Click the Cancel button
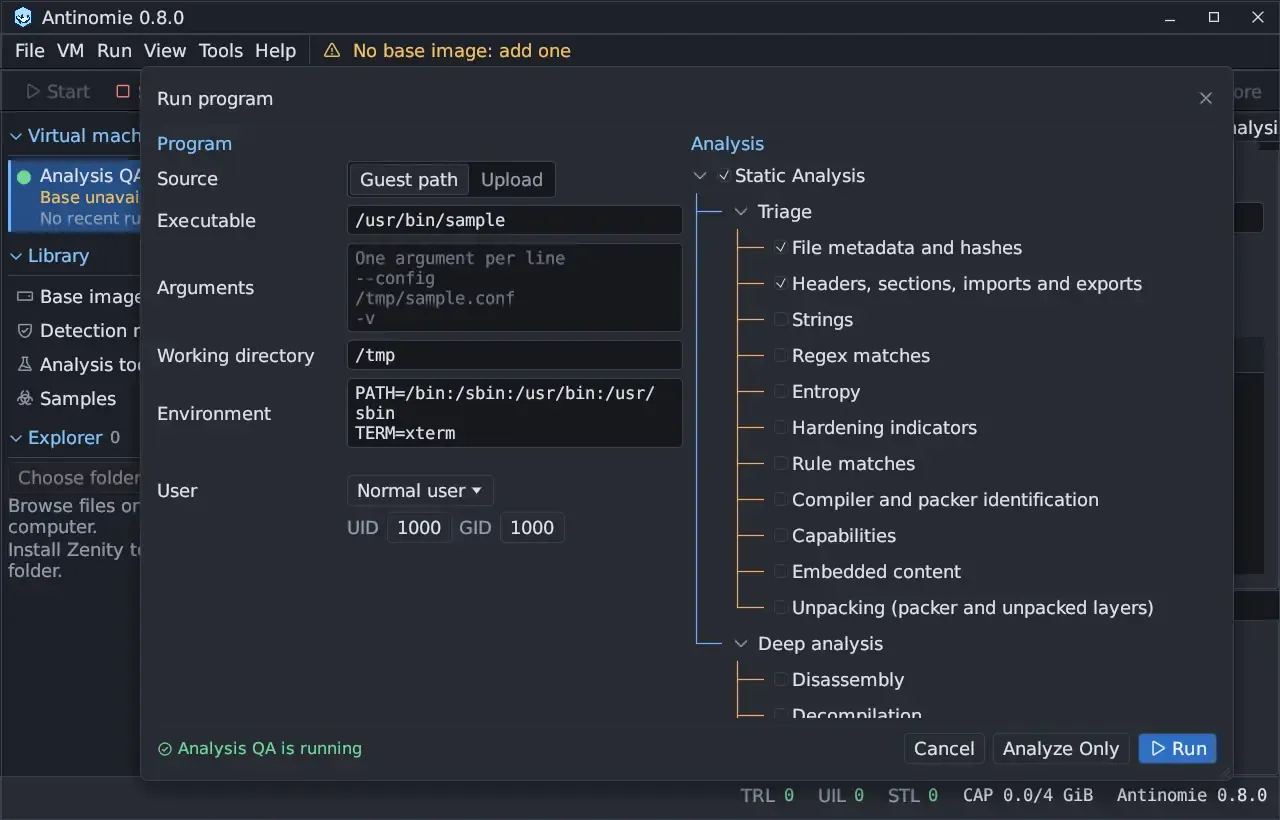This screenshot has height=820, width=1280. tap(944, 749)
